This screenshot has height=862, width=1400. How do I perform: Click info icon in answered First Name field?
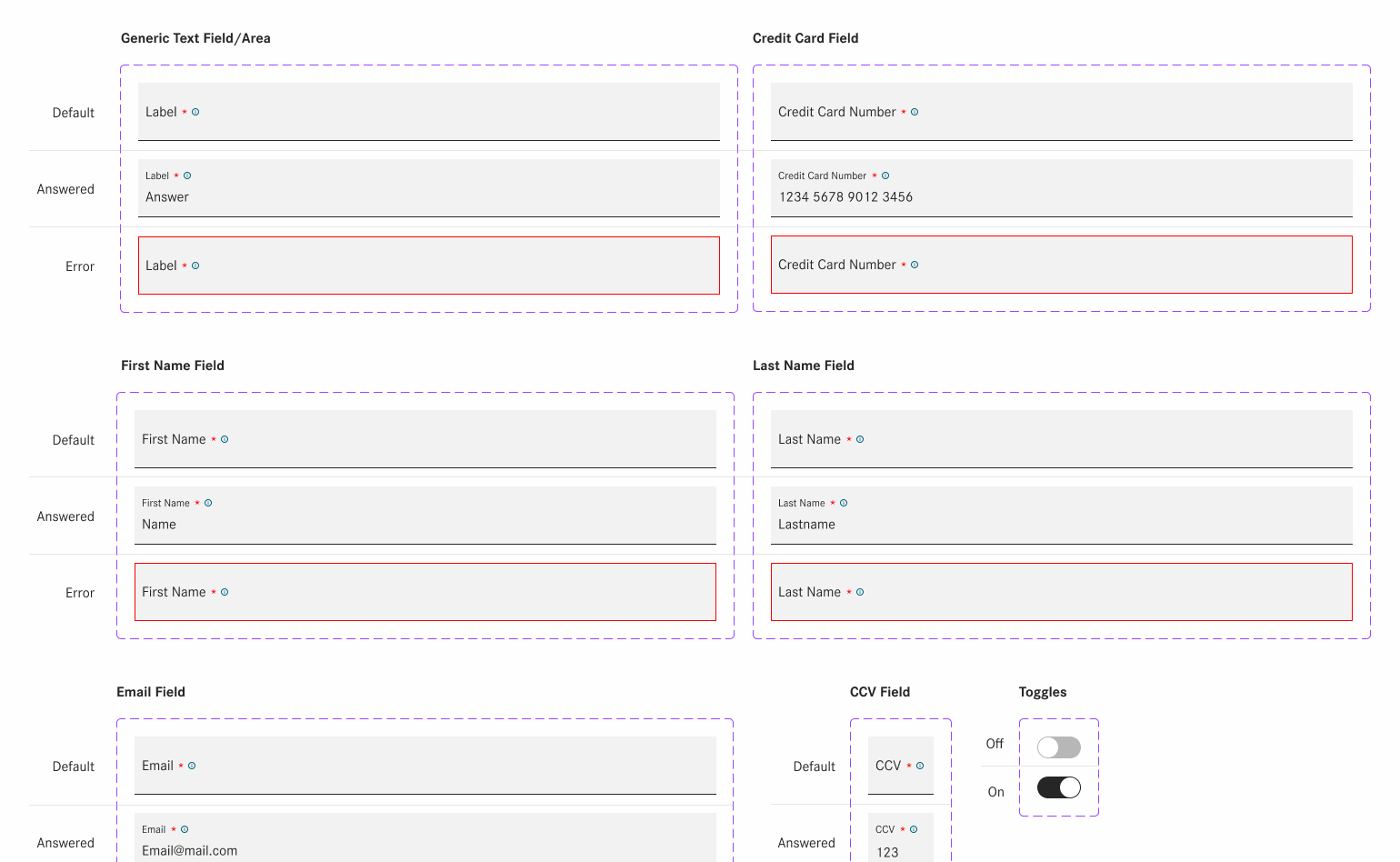[x=208, y=503]
